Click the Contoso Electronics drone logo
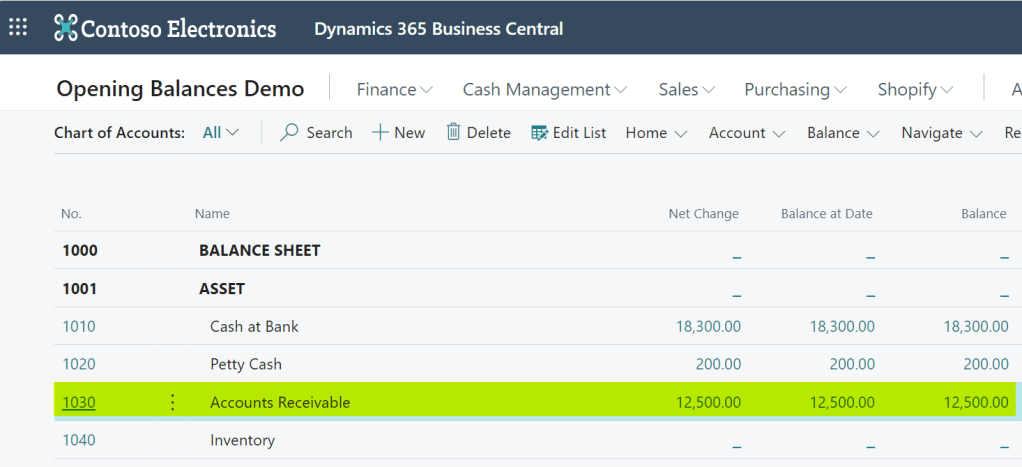The image size is (1022, 467). 66,28
